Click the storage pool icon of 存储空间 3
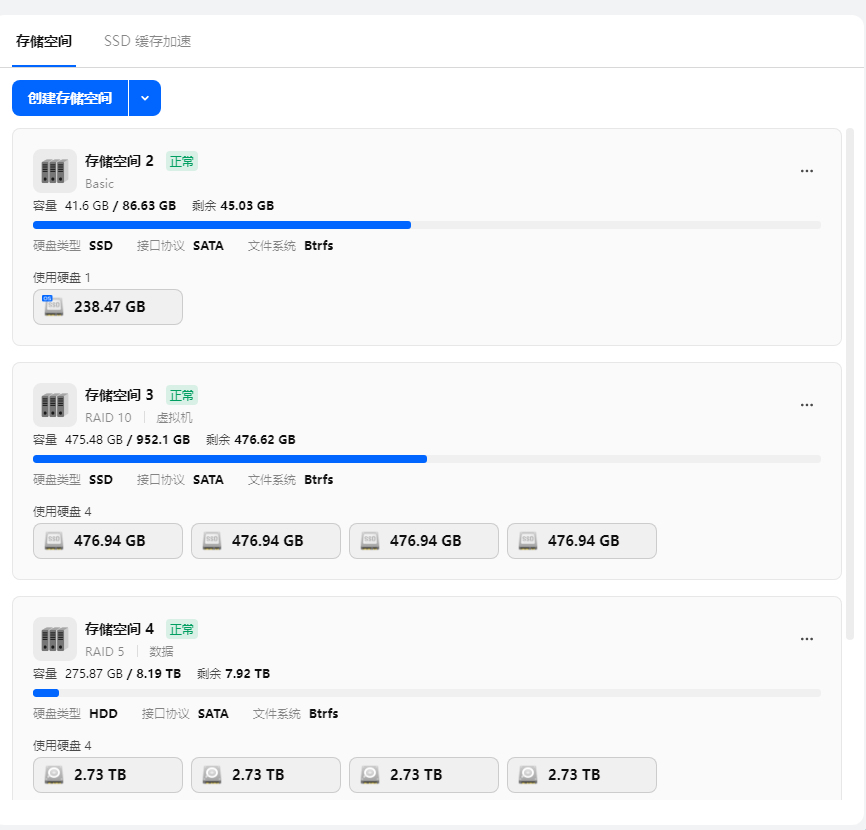Image resolution: width=866 pixels, height=830 pixels. (x=54, y=405)
